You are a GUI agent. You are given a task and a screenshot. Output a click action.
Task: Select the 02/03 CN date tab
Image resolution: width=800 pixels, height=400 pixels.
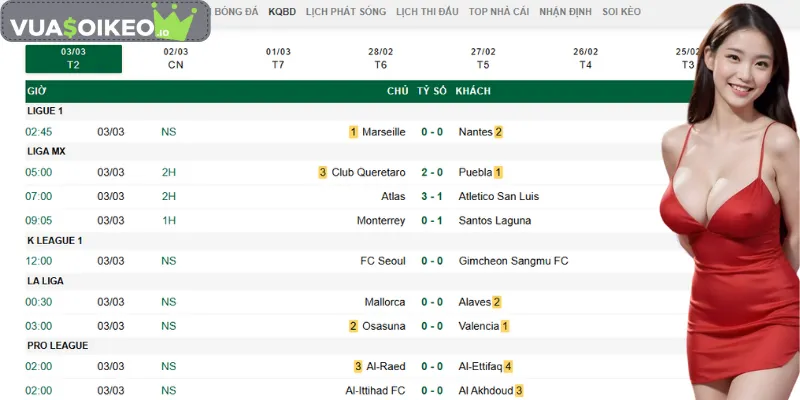[176, 58]
